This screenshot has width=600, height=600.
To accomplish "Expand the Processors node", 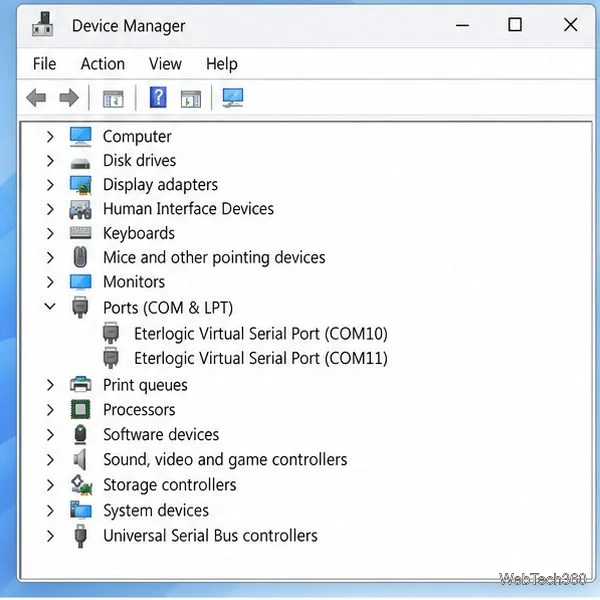I will pos(50,410).
